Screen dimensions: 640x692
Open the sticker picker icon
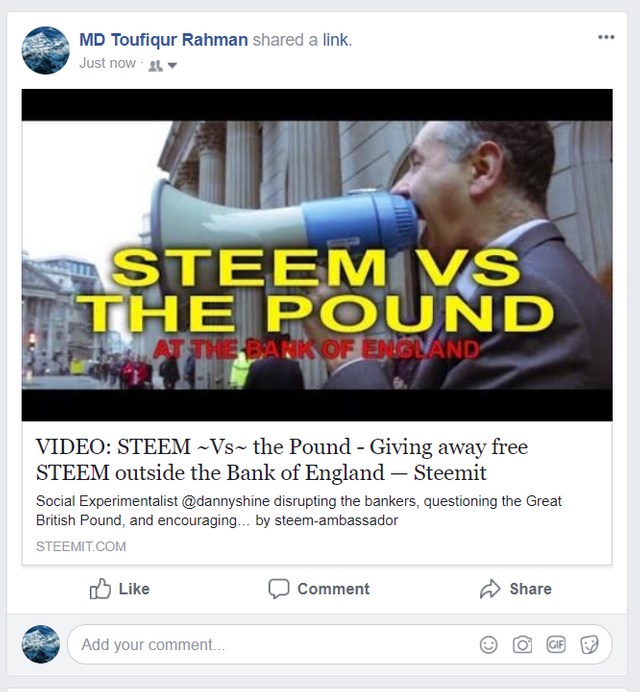coord(589,645)
